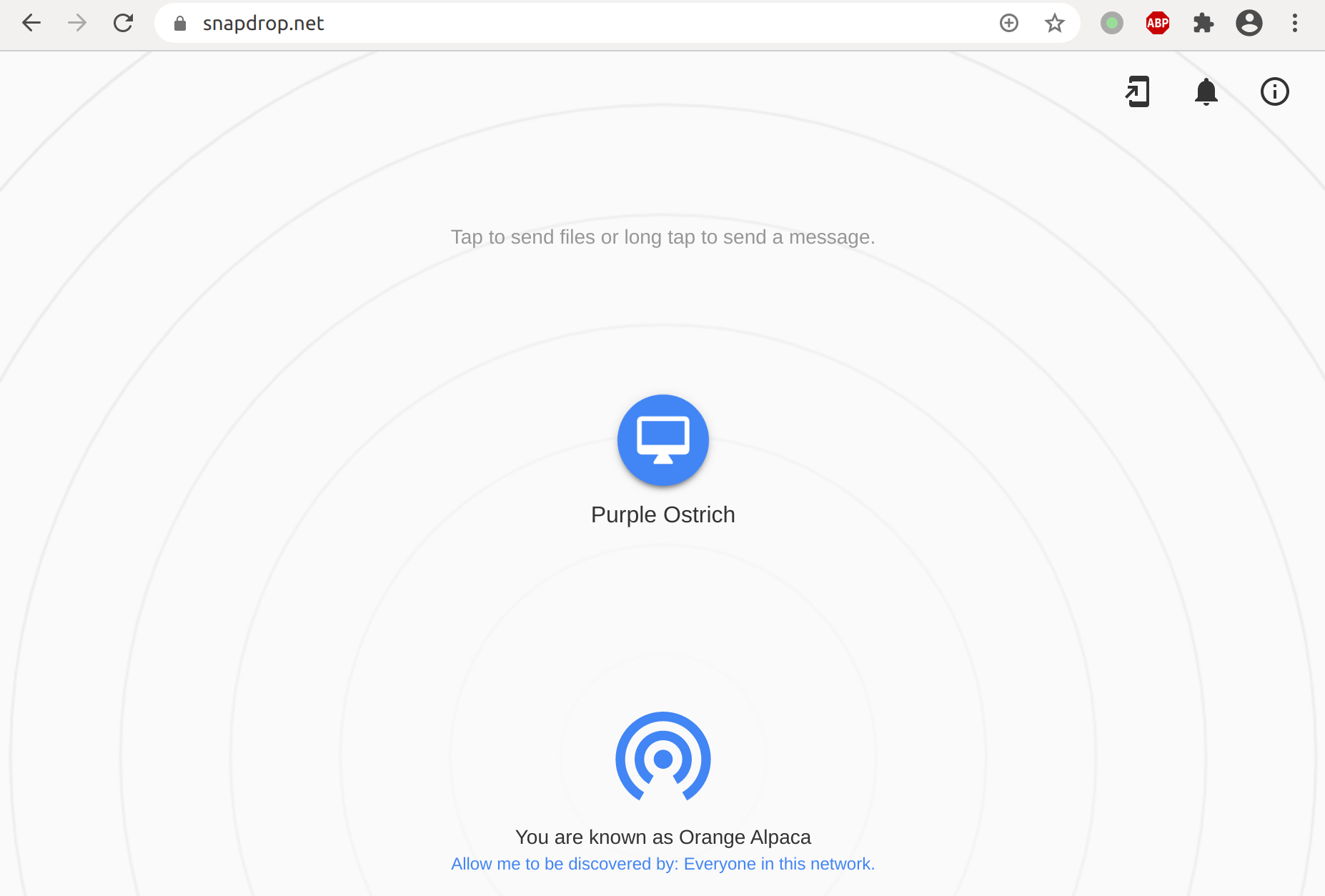Reload the Snapdrop page
This screenshot has width=1325, height=896.
[x=123, y=24]
